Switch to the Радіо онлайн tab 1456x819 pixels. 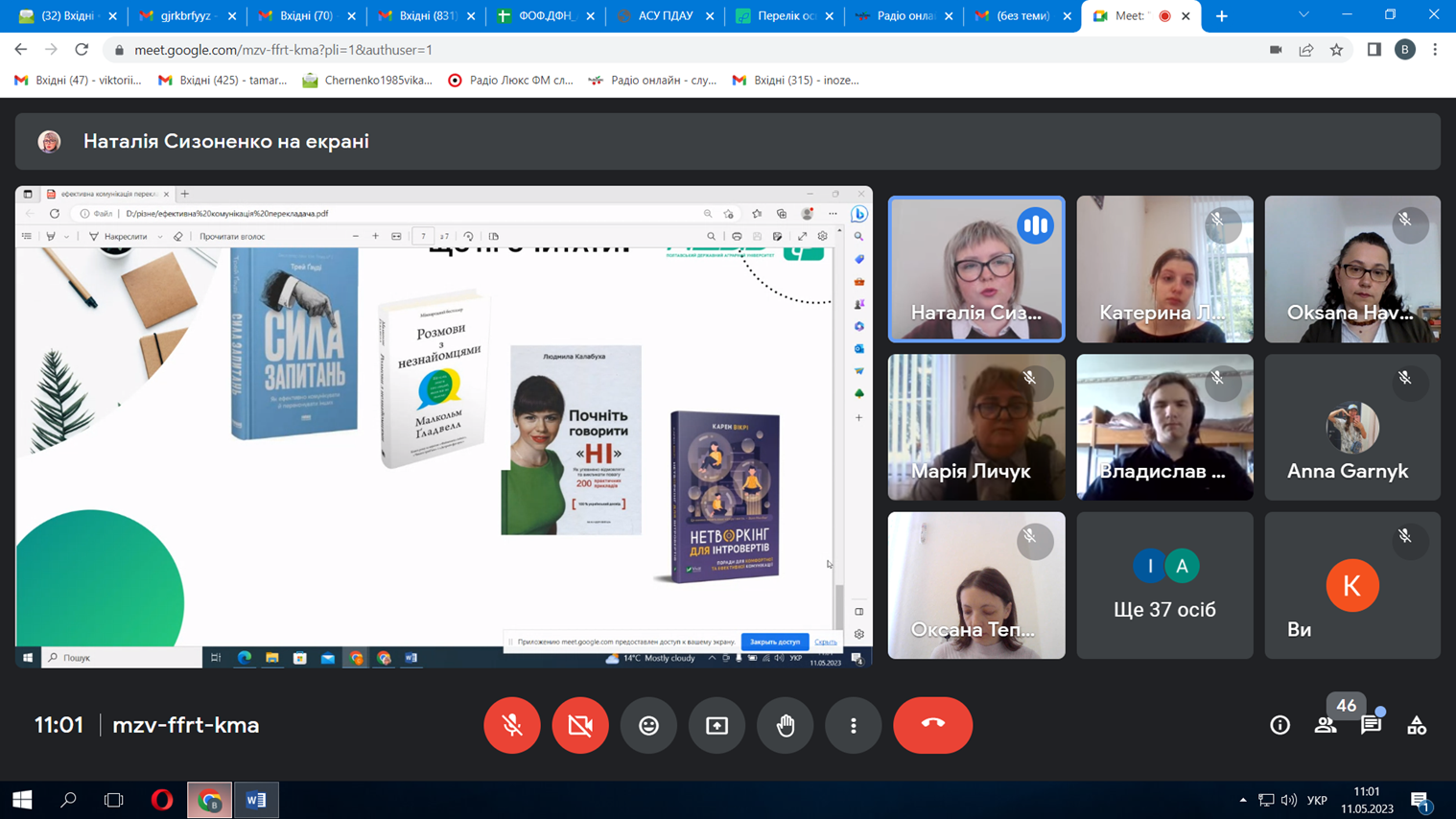pos(904,16)
